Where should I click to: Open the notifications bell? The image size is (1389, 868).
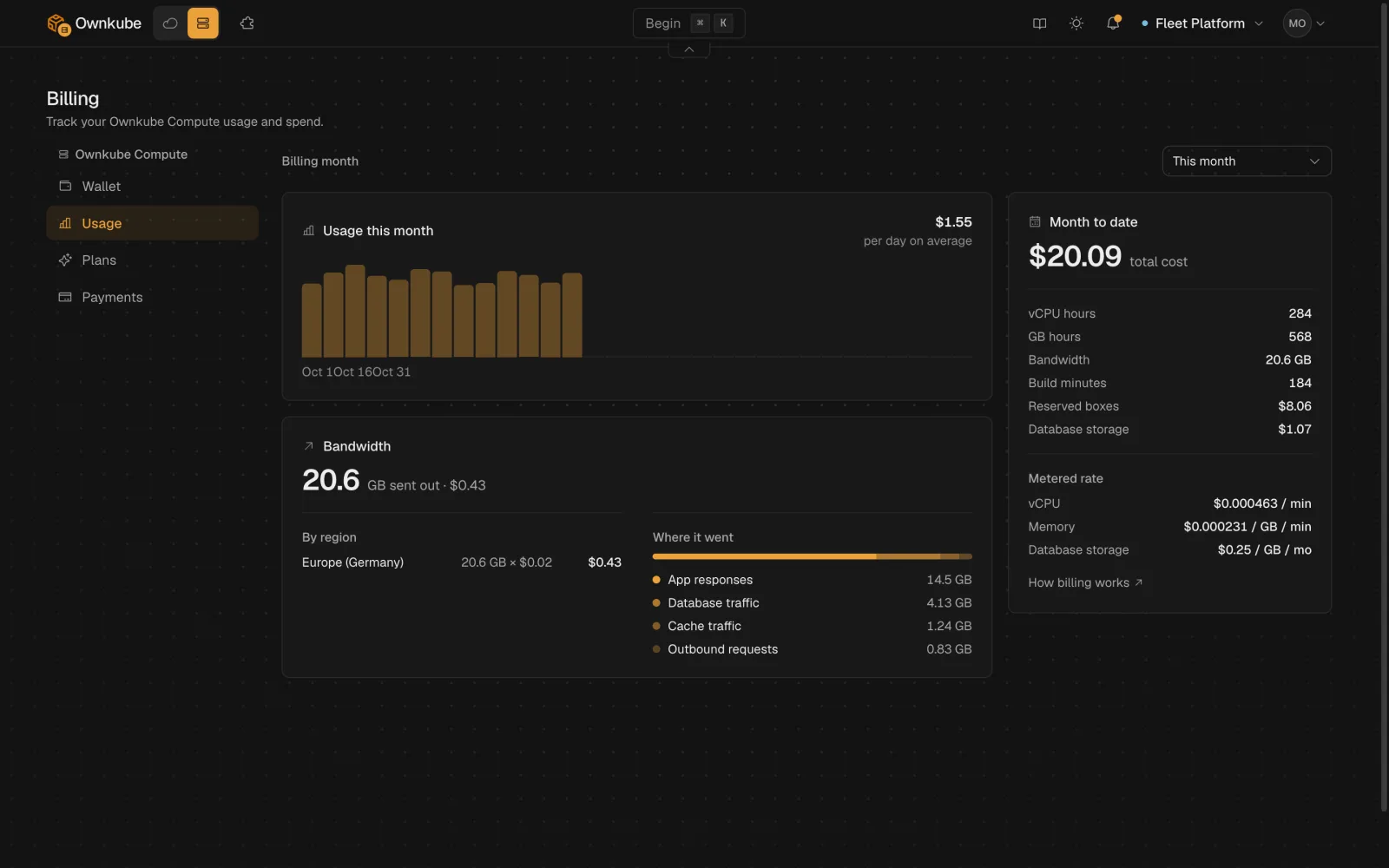pyautogui.click(x=1113, y=23)
